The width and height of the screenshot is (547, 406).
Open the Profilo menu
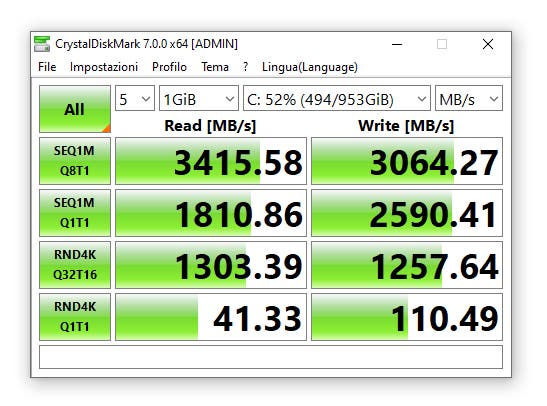click(x=169, y=67)
